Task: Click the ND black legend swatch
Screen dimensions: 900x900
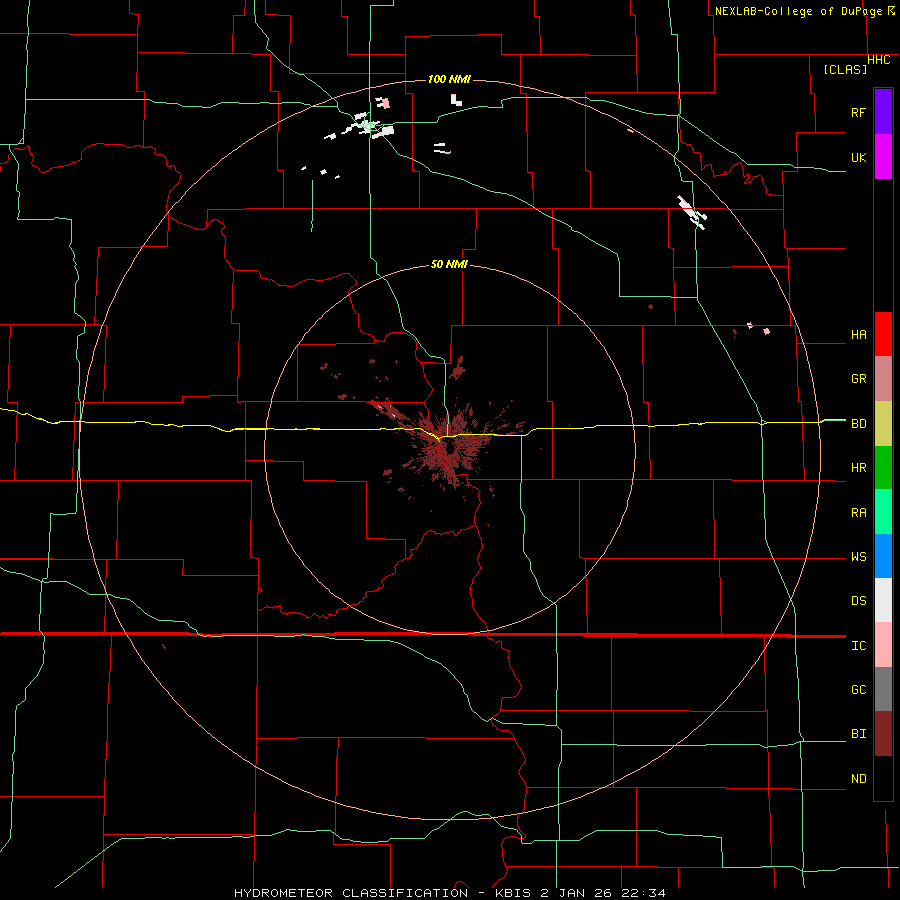Action: [x=883, y=778]
